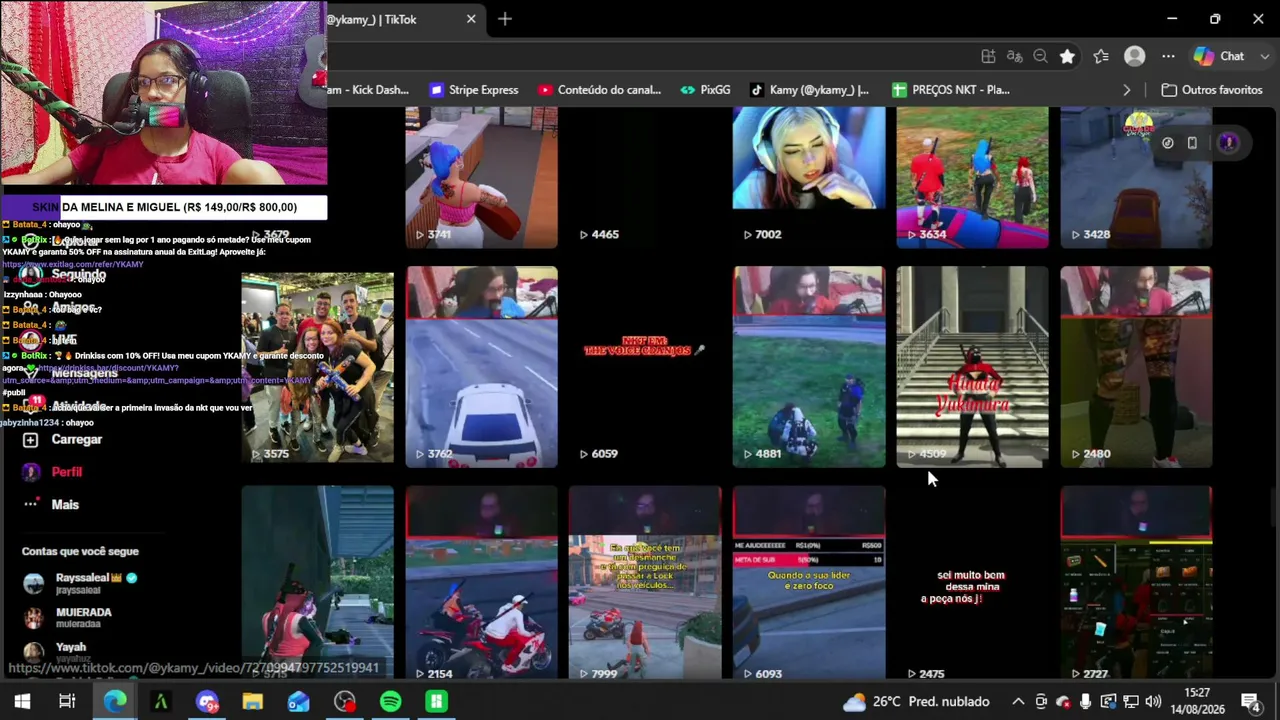Open the video with 2727 views
Viewport: 1280px width, 720px height.
click(x=1136, y=584)
